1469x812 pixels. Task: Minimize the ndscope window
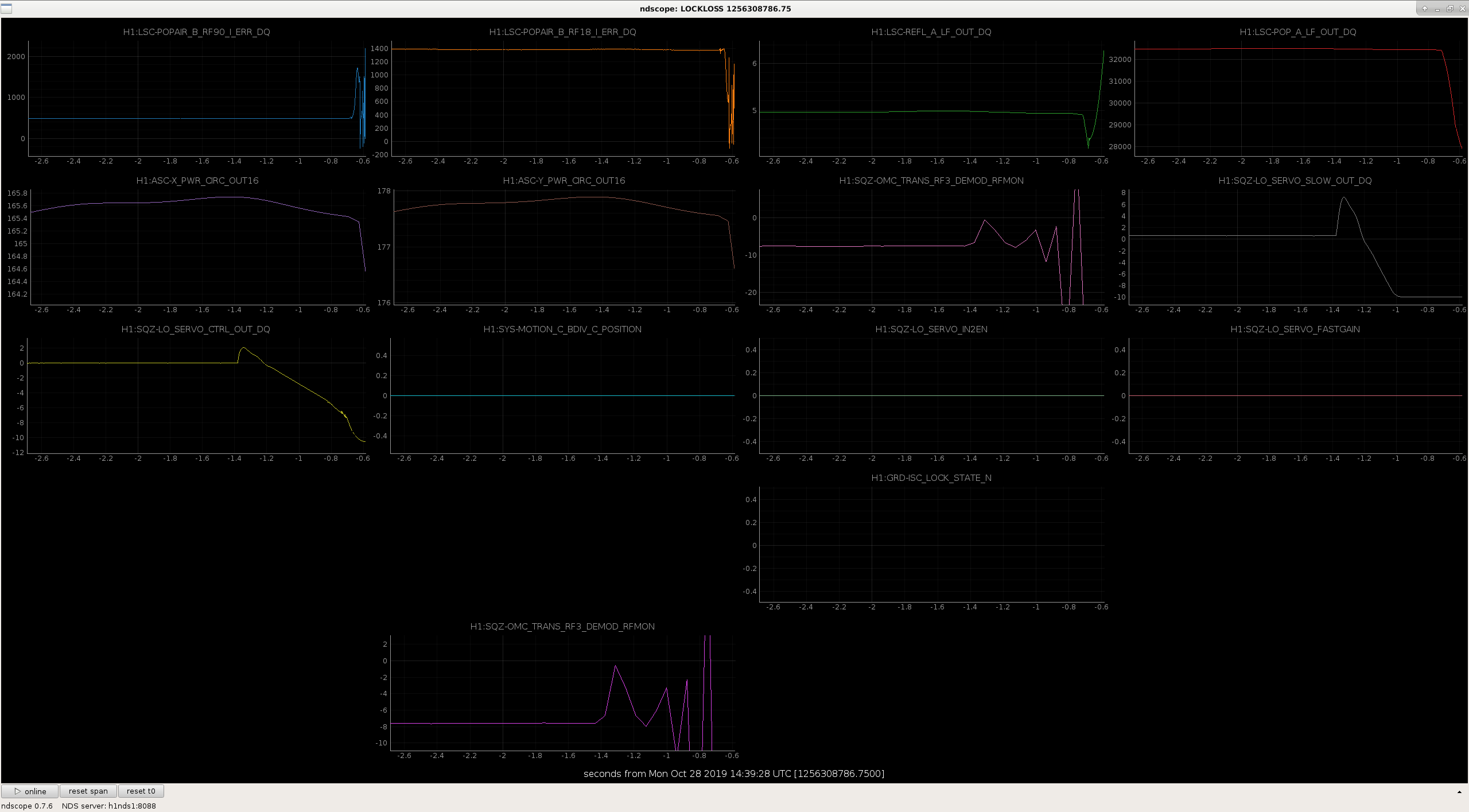tap(1437, 9)
